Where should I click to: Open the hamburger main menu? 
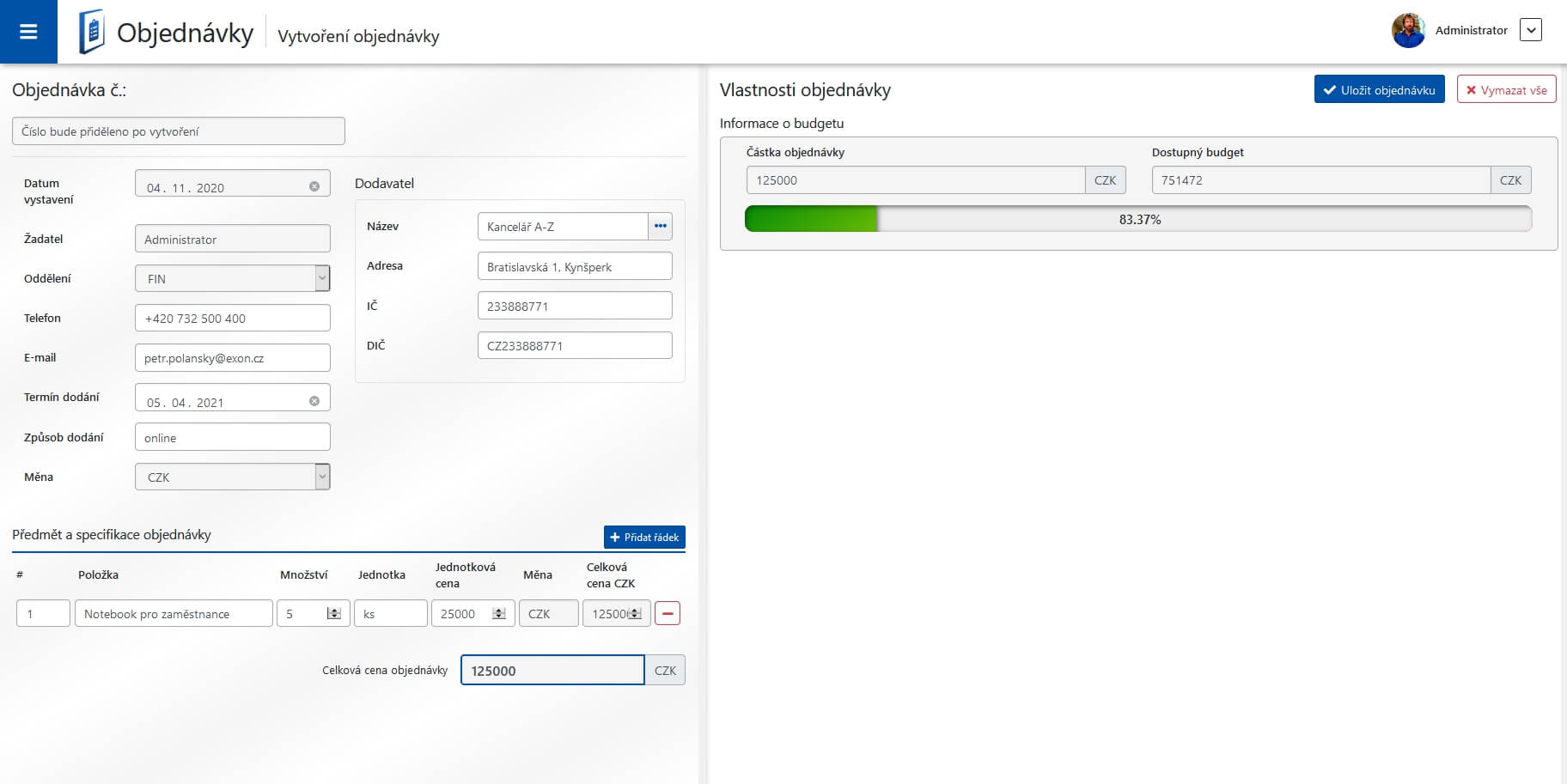click(28, 32)
